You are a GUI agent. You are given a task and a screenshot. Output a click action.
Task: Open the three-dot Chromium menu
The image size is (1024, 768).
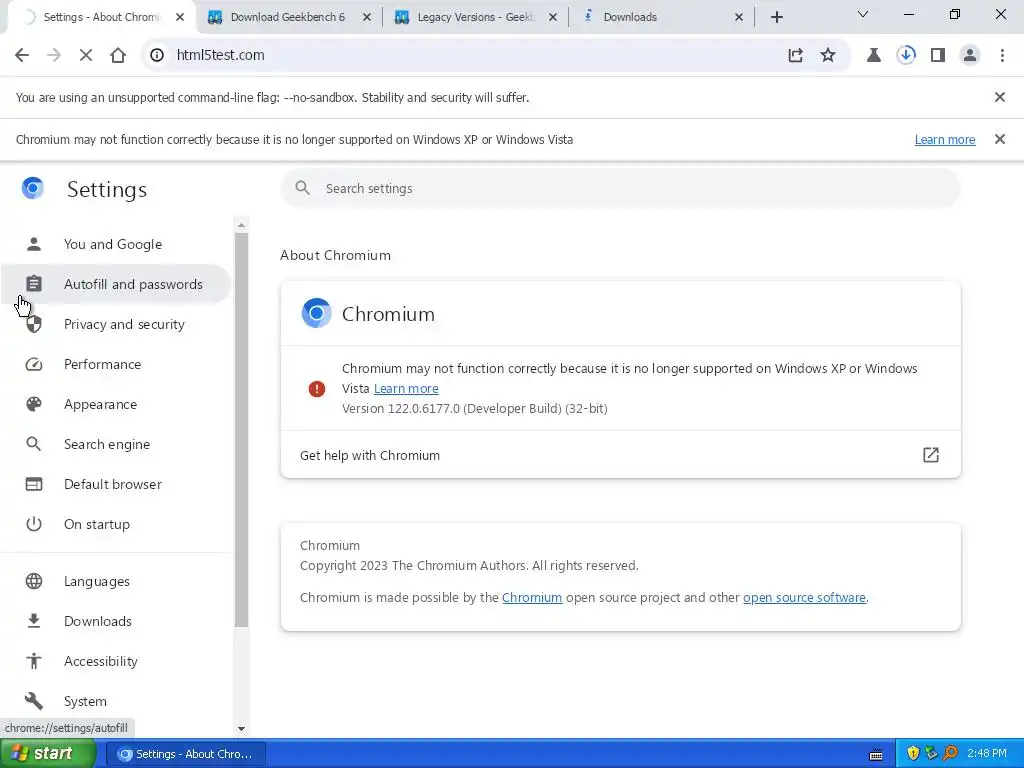click(1002, 55)
